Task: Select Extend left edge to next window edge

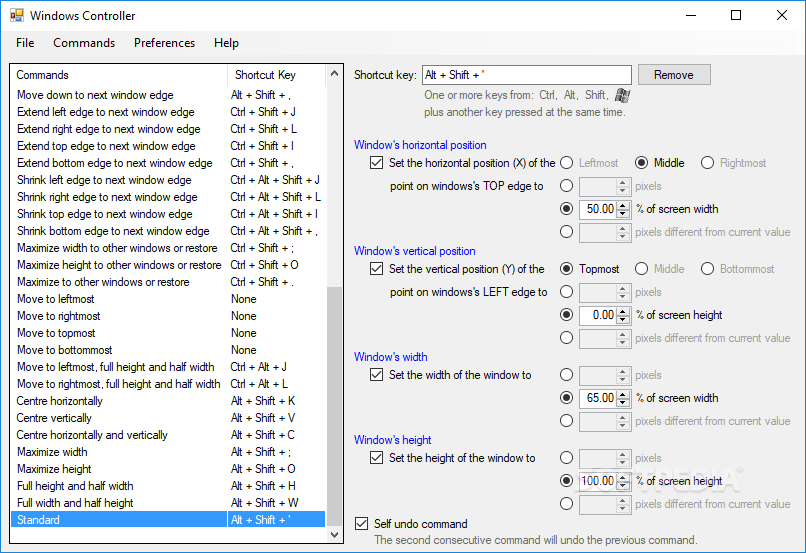Action: pyautogui.click(x=168, y=112)
